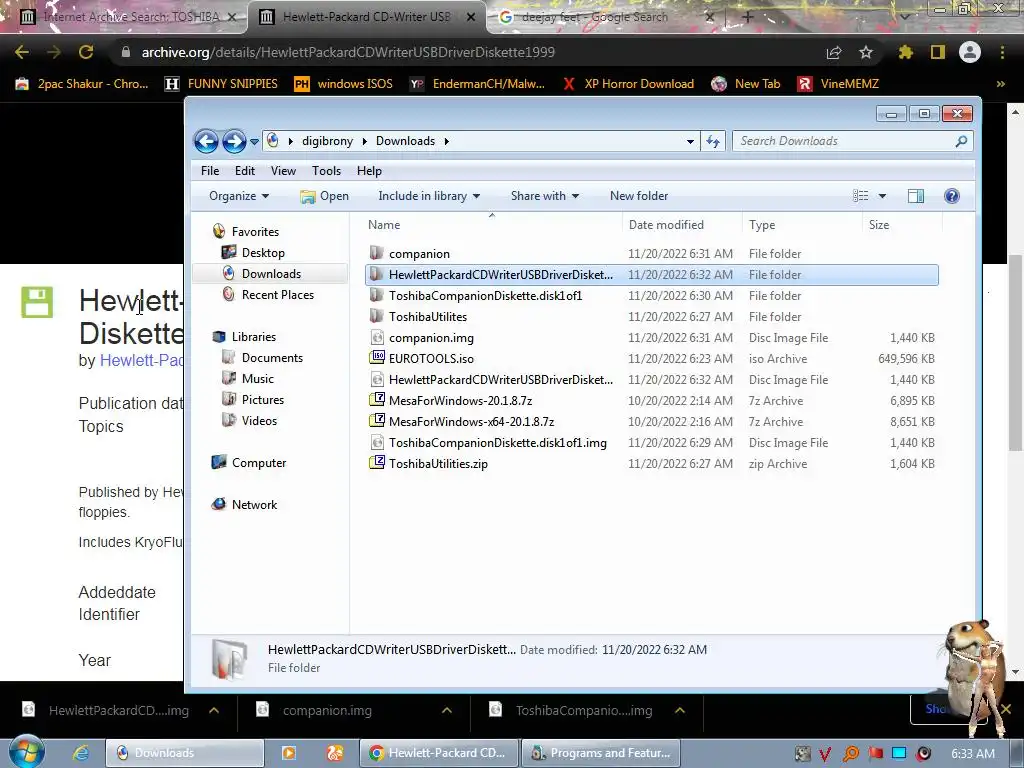Screen dimensions: 1024x768
Task: Open the Chrome profile avatar
Action: [x=970, y=52]
